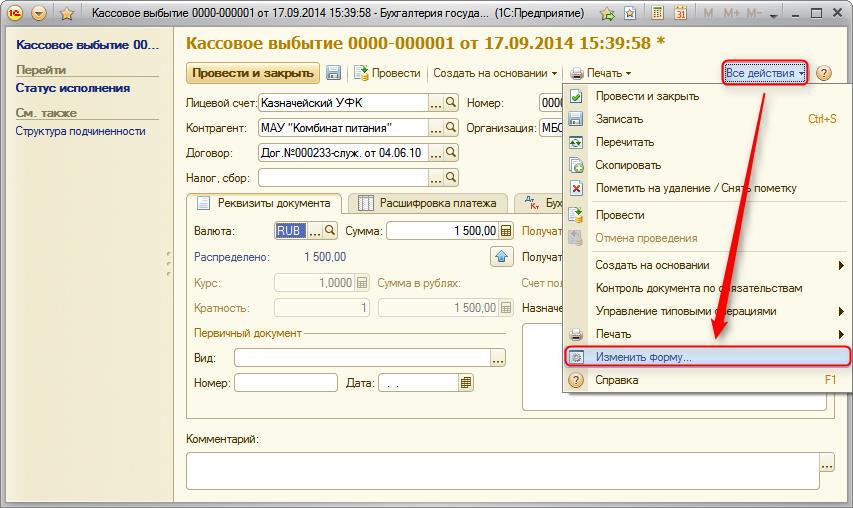Switch to Расшифровка платежа tab
This screenshot has height=508, width=853.
[x=428, y=203]
